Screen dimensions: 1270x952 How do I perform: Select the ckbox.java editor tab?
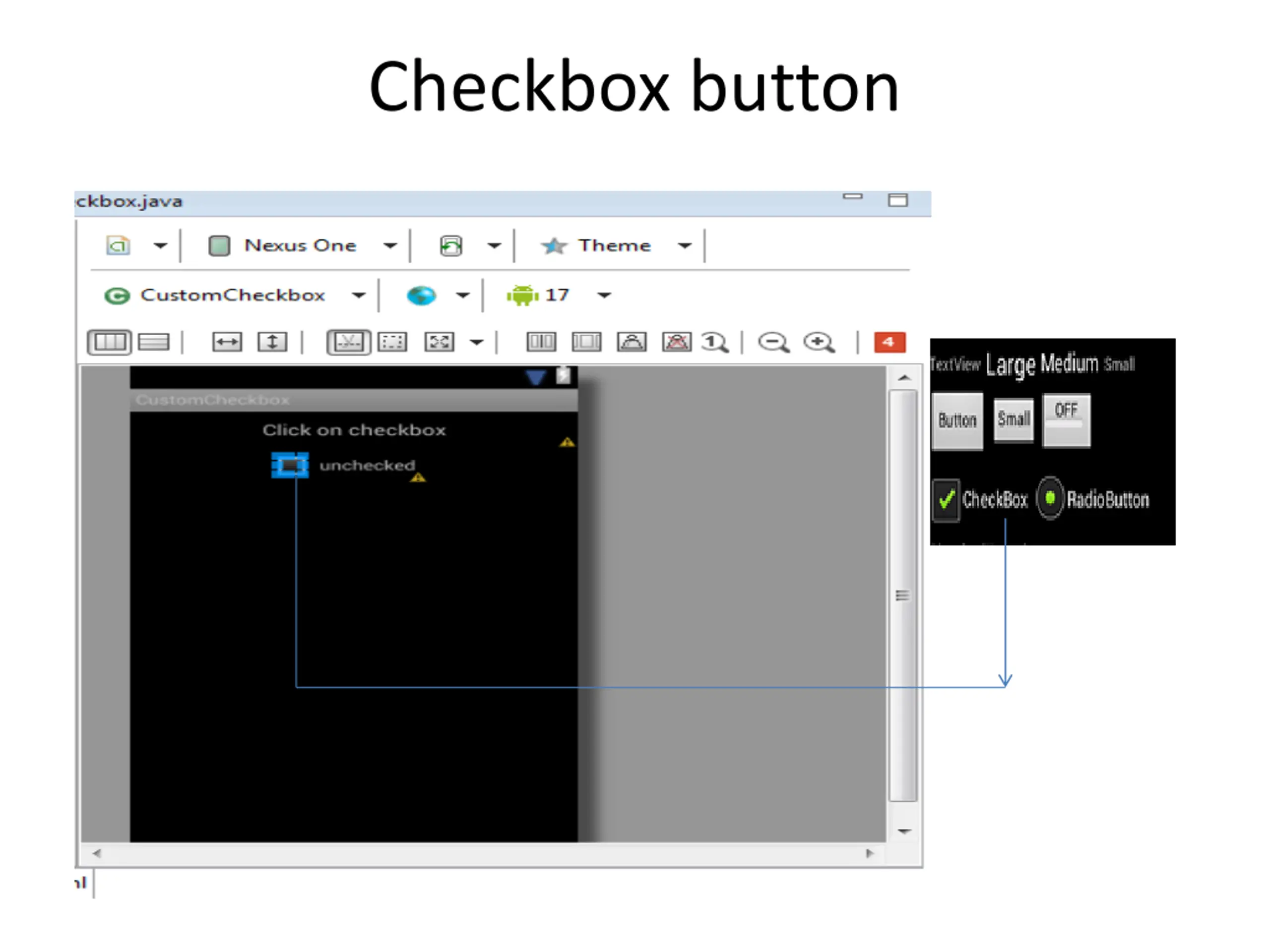pos(129,201)
